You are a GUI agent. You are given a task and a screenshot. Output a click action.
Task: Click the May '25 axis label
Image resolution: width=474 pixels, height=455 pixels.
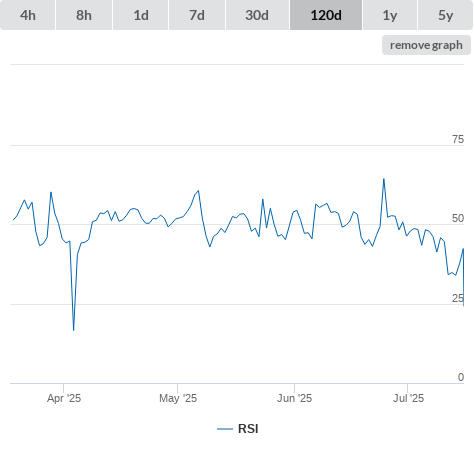coord(178,398)
